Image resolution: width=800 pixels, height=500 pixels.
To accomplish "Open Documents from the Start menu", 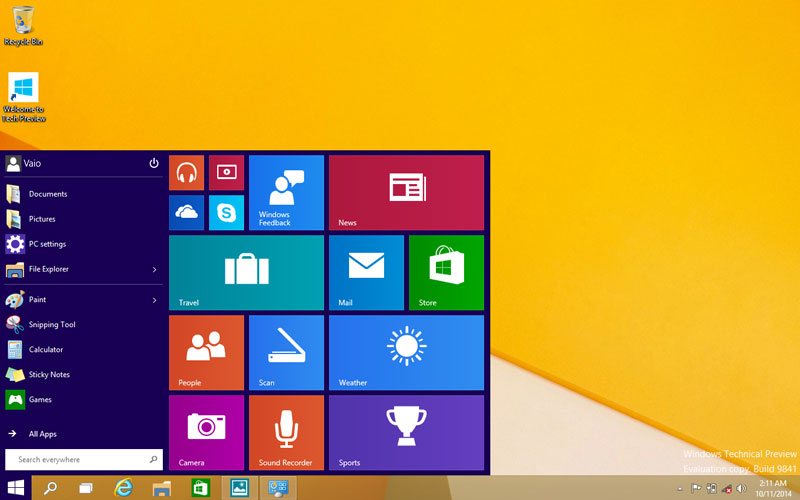I will [83, 194].
